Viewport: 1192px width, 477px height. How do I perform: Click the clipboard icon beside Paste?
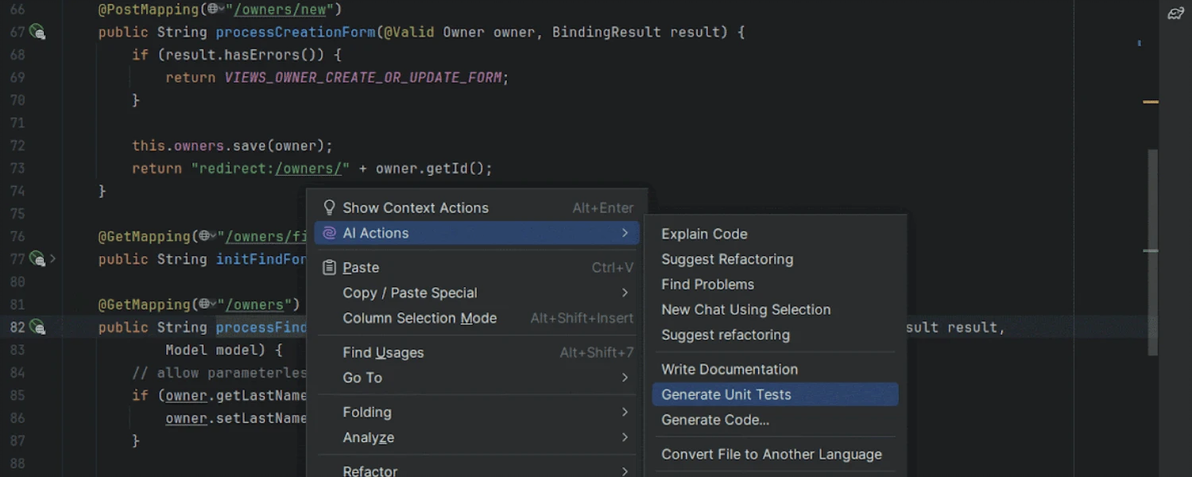coord(329,268)
